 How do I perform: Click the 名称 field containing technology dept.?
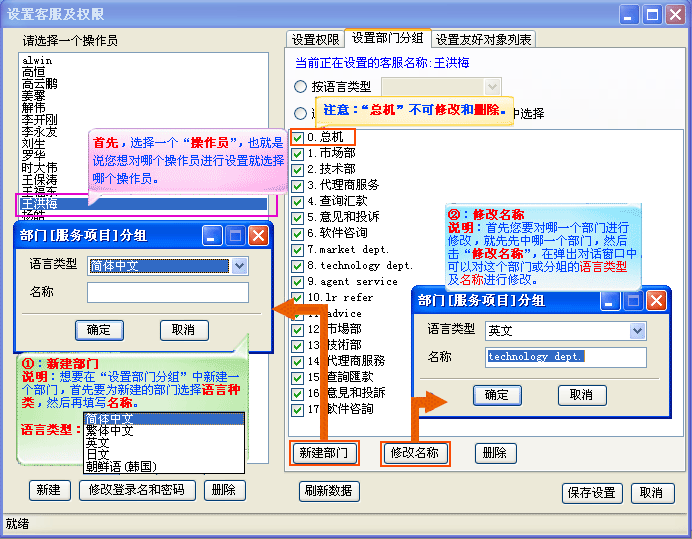(x=566, y=357)
